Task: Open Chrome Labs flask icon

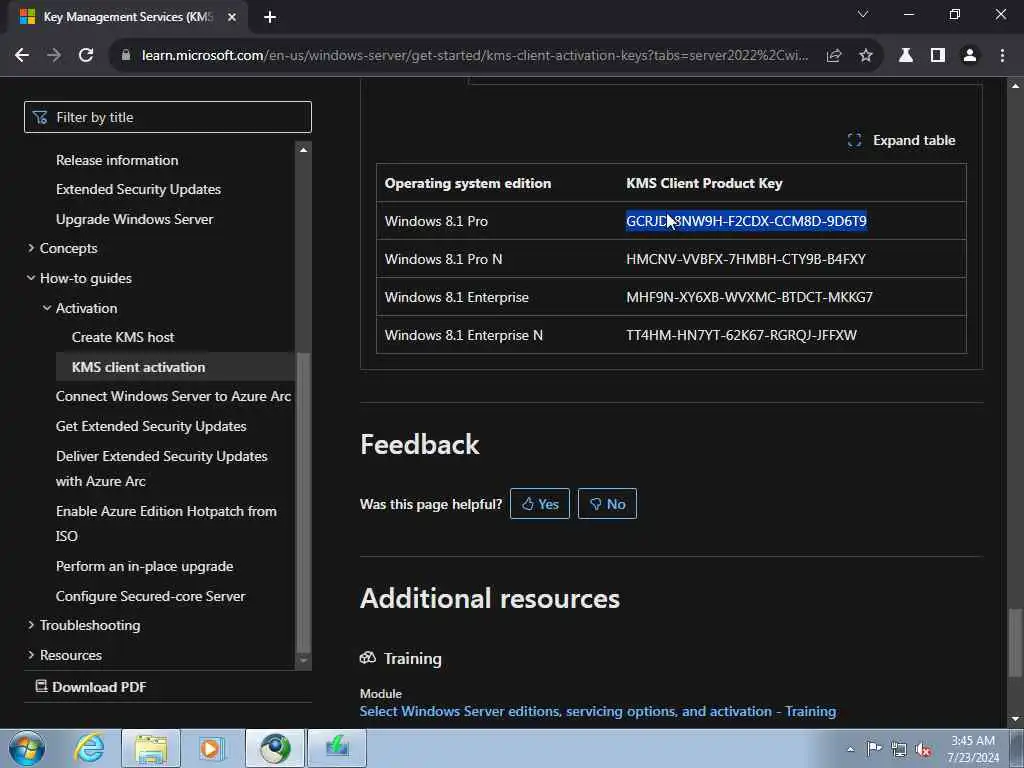Action: click(905, 56)
